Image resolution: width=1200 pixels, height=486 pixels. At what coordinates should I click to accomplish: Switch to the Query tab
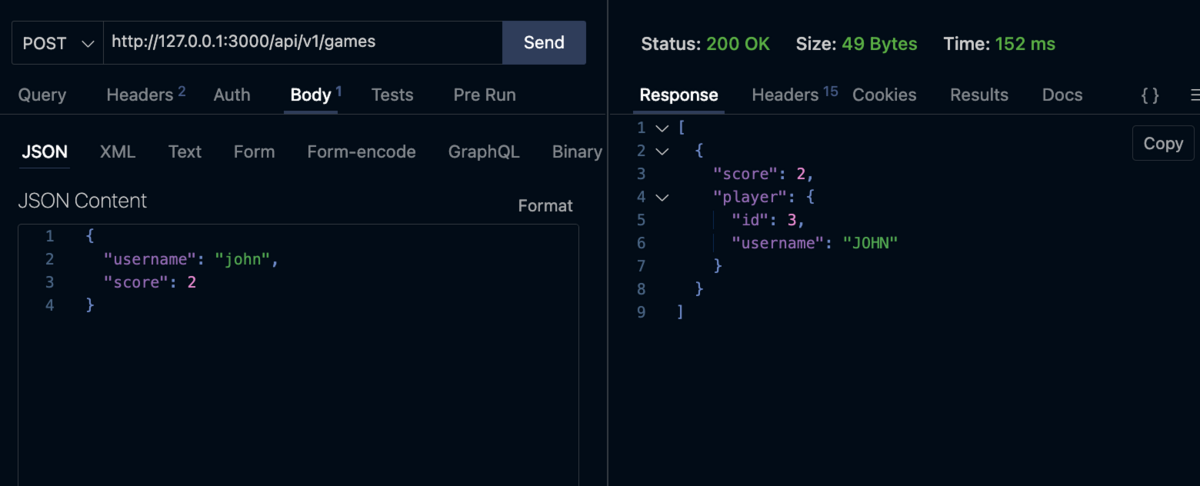tap(42, 95)
